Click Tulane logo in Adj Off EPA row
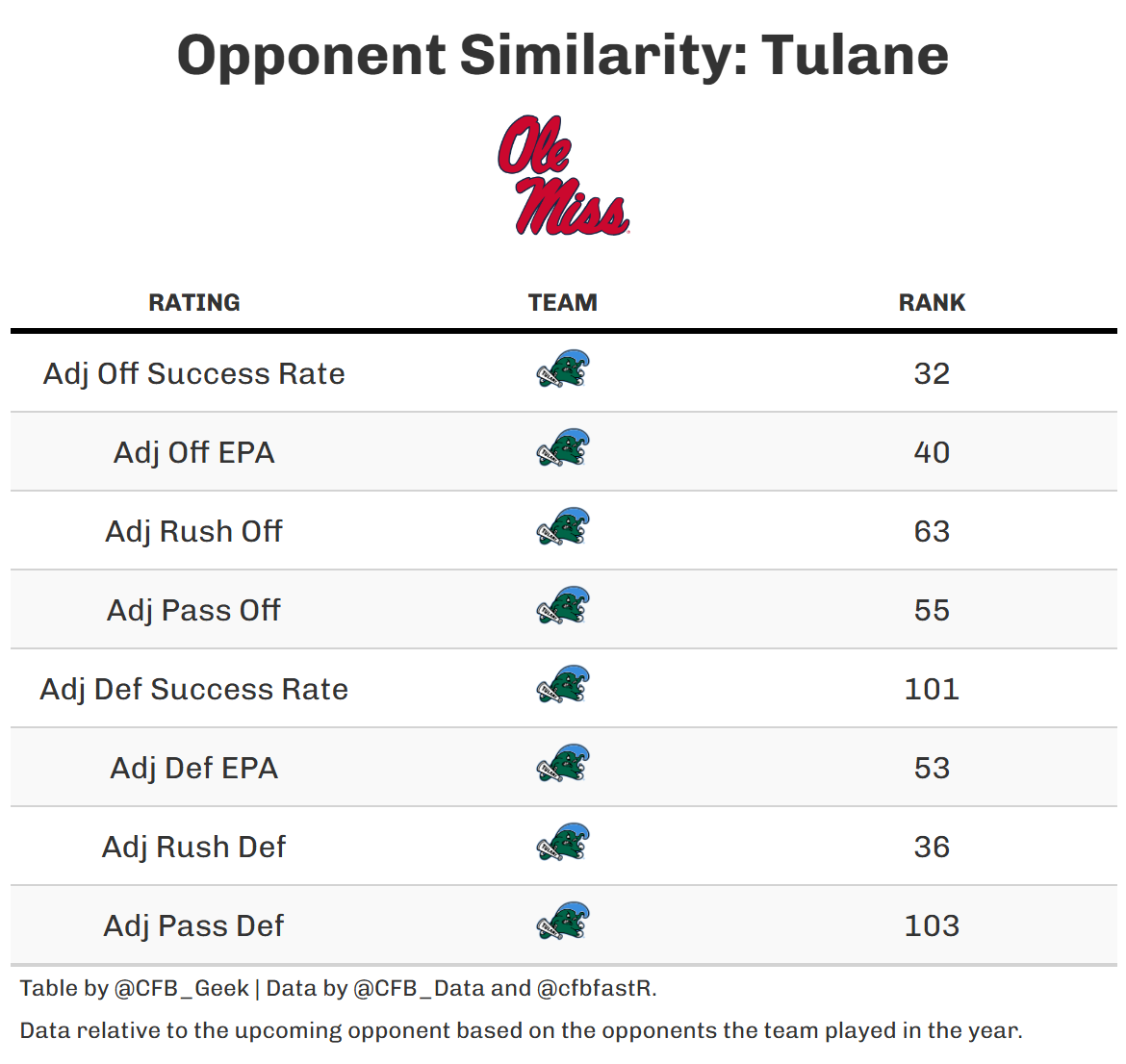The height and width of the screenshot is (1064, 1126). click(563, 449)
